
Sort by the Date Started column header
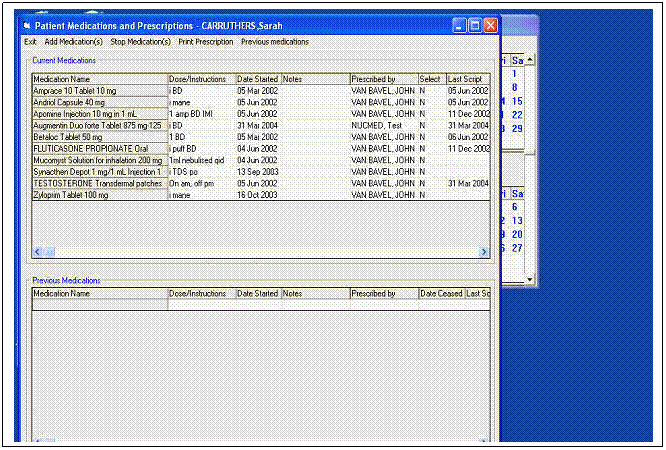coord(257,79)
